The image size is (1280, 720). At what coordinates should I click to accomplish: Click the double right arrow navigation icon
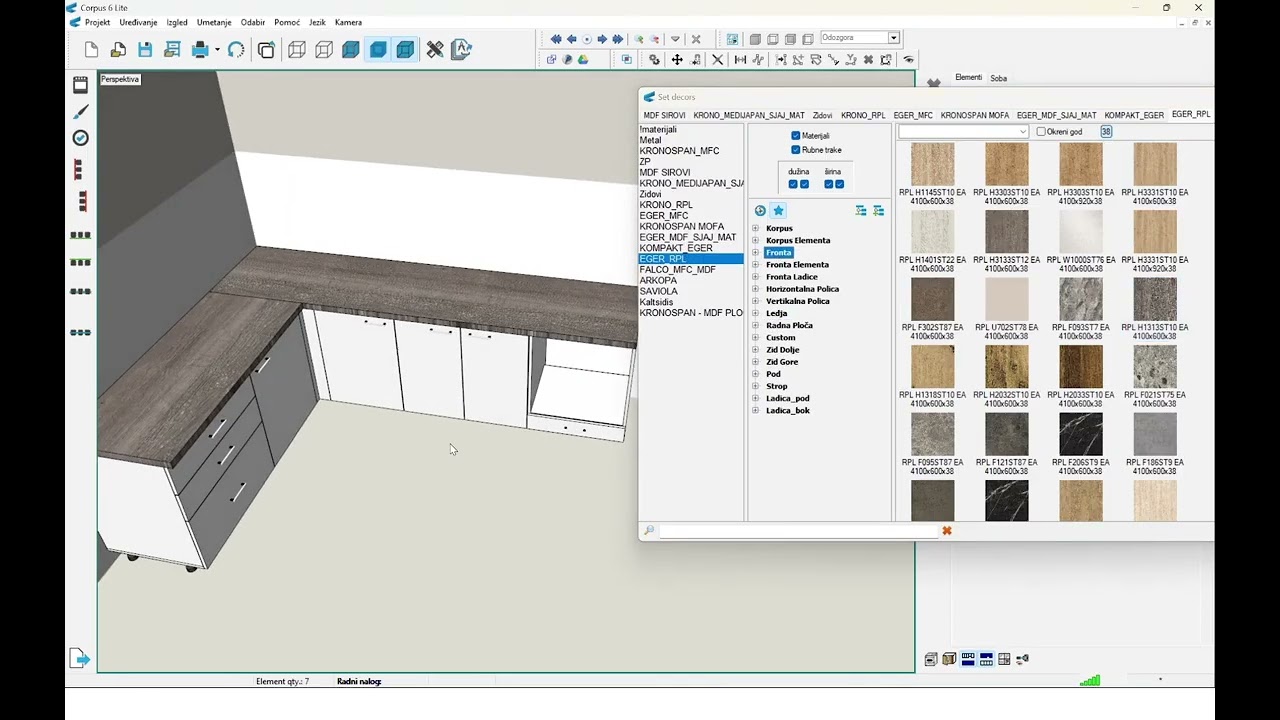(617, 39)
